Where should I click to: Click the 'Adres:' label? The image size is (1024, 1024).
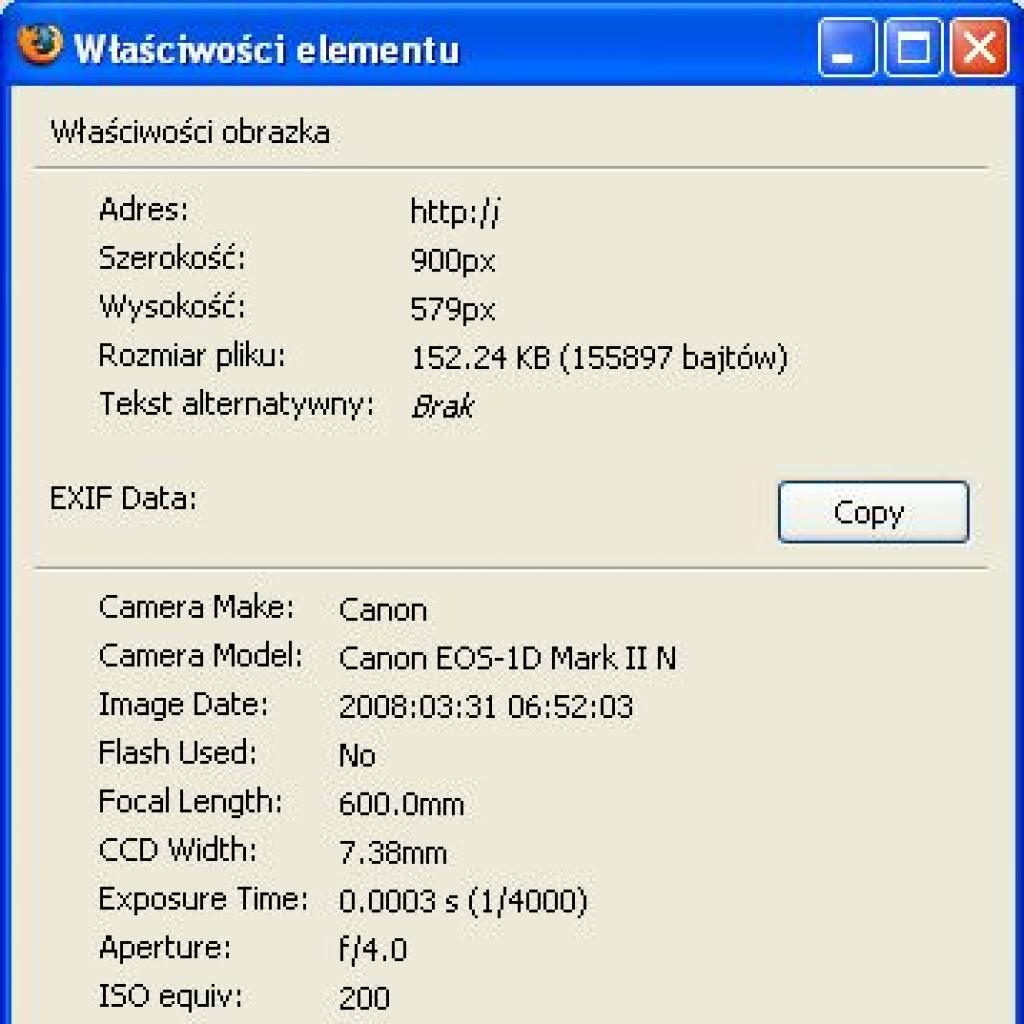144,210
